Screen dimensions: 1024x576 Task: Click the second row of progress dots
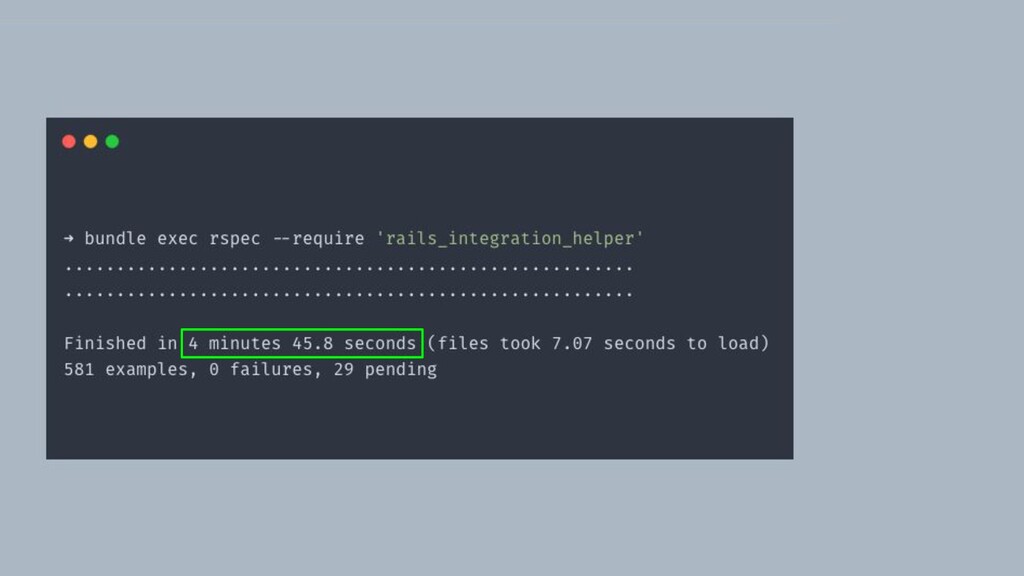tap(348, 295)
